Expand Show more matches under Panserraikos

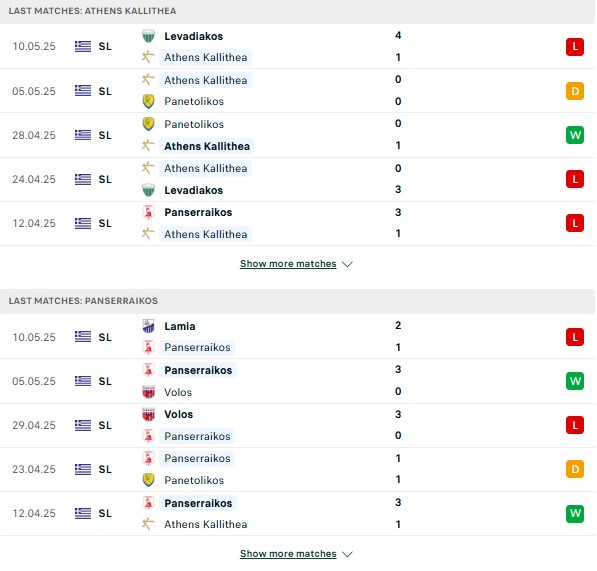288,554
